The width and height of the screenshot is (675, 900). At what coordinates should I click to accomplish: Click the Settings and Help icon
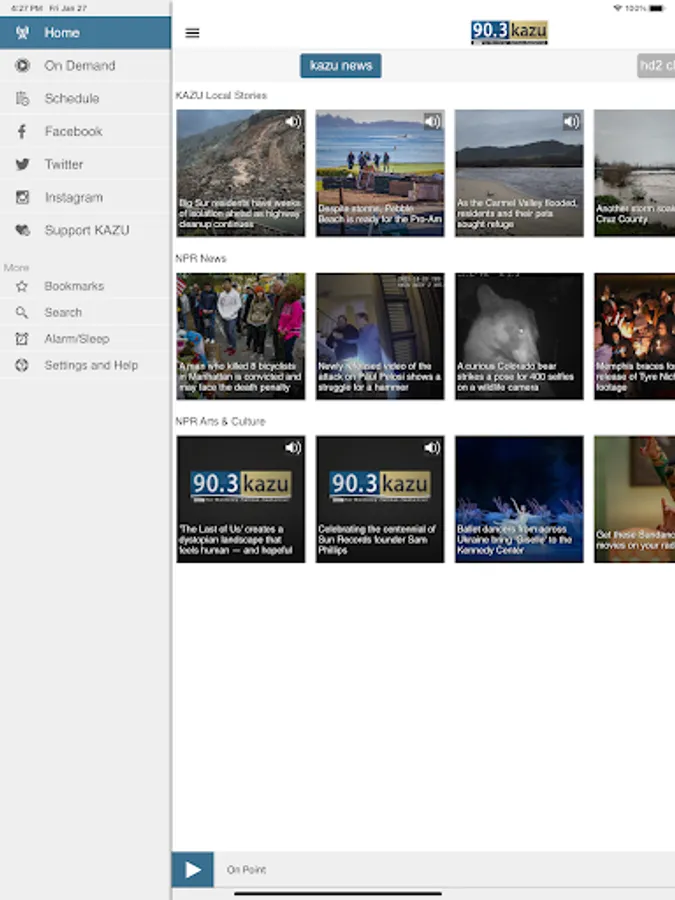[x=22, y=365]
